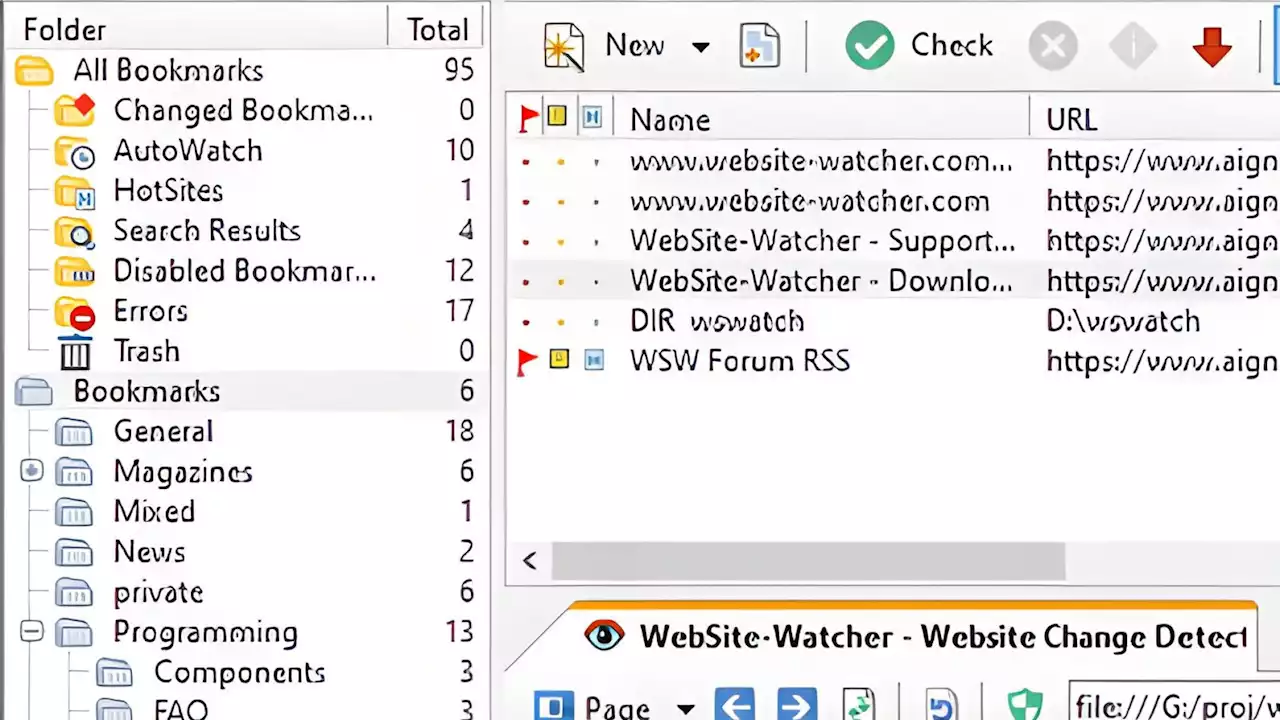Click the D:\wswatch URL cell
Screen dimensions: 1280x720
1122,321
